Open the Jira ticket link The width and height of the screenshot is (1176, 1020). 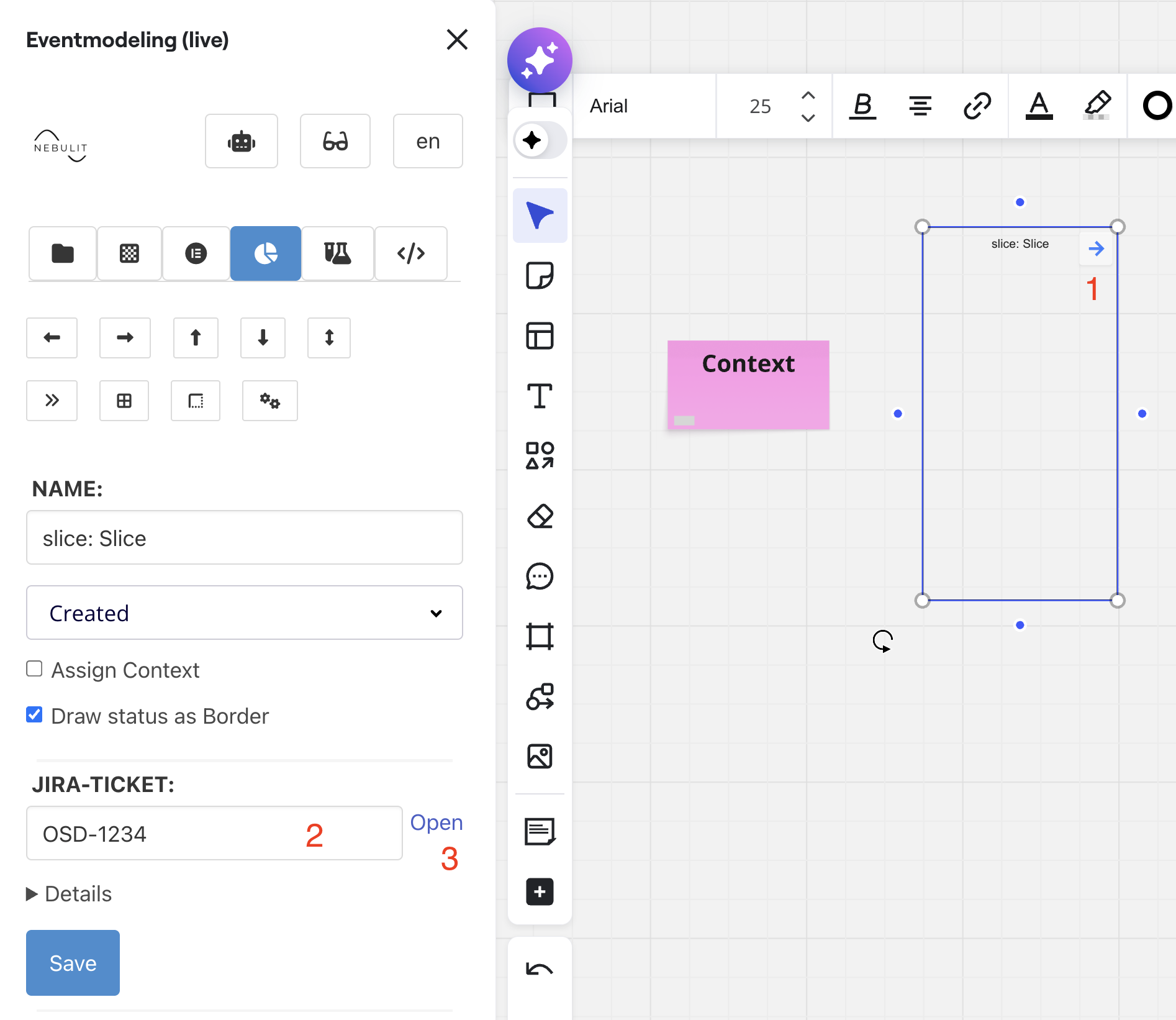tap(436, 822)
